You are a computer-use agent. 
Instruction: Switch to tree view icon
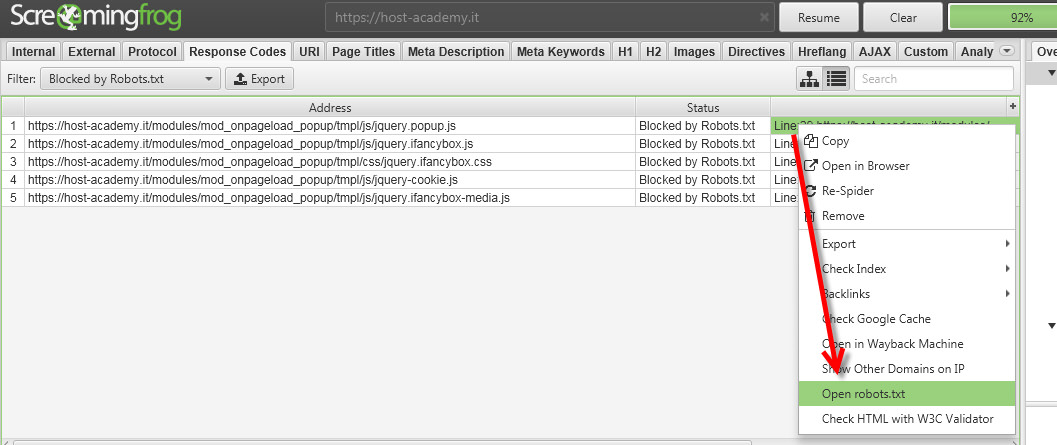[x=808, y=79]
